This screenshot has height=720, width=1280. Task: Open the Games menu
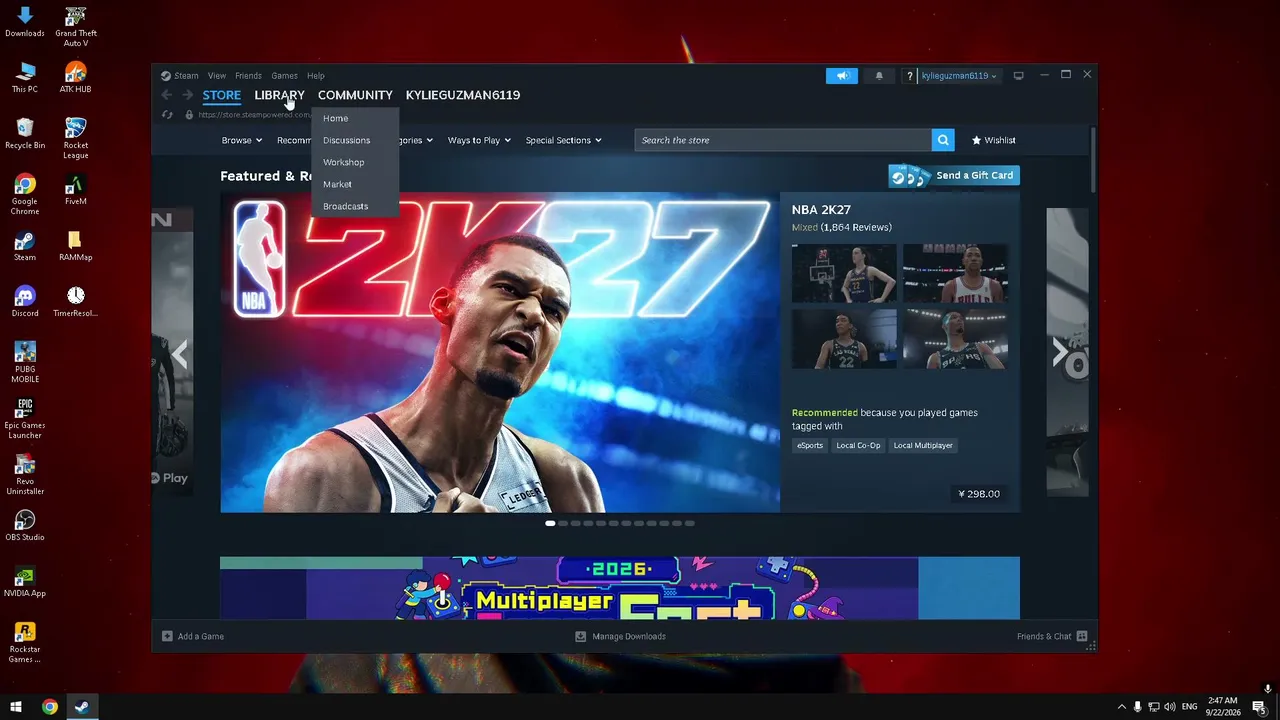pos(284,76)
